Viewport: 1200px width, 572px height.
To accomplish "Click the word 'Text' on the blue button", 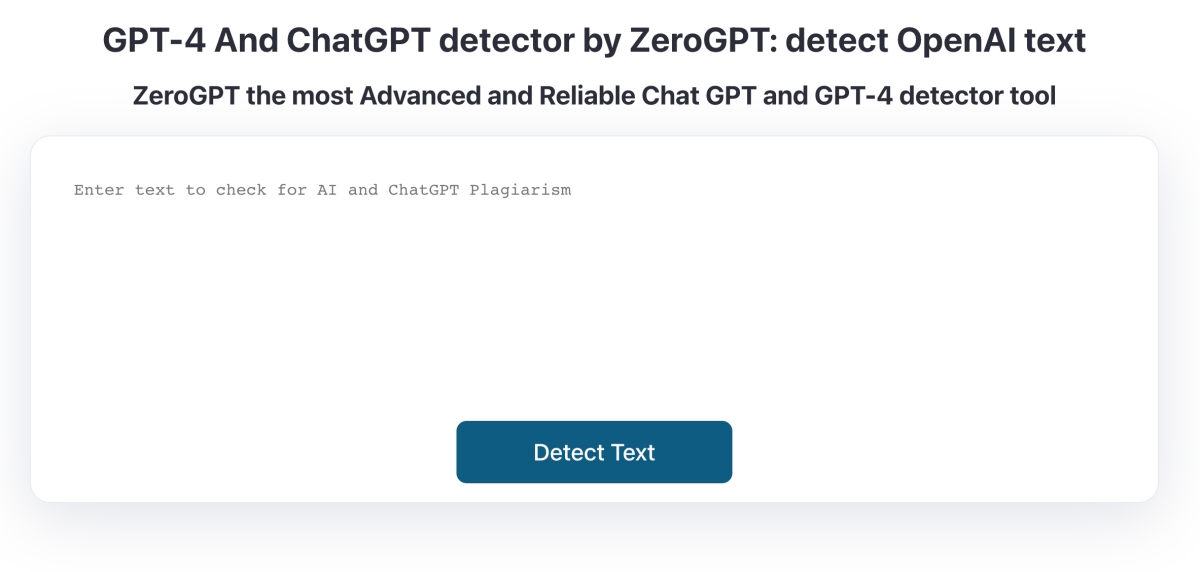I will 633,452.
